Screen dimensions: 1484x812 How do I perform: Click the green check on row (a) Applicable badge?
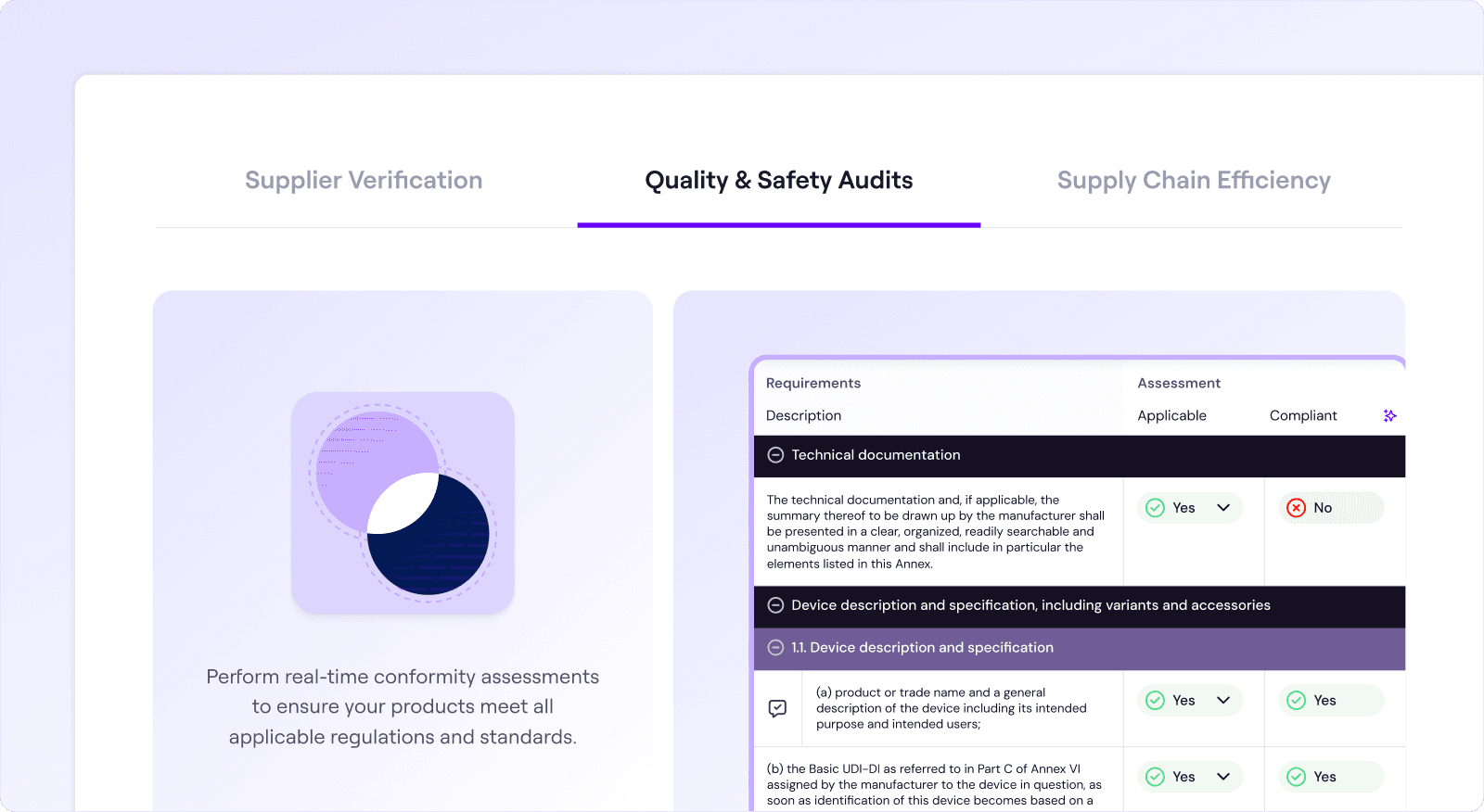[1155, 701]
